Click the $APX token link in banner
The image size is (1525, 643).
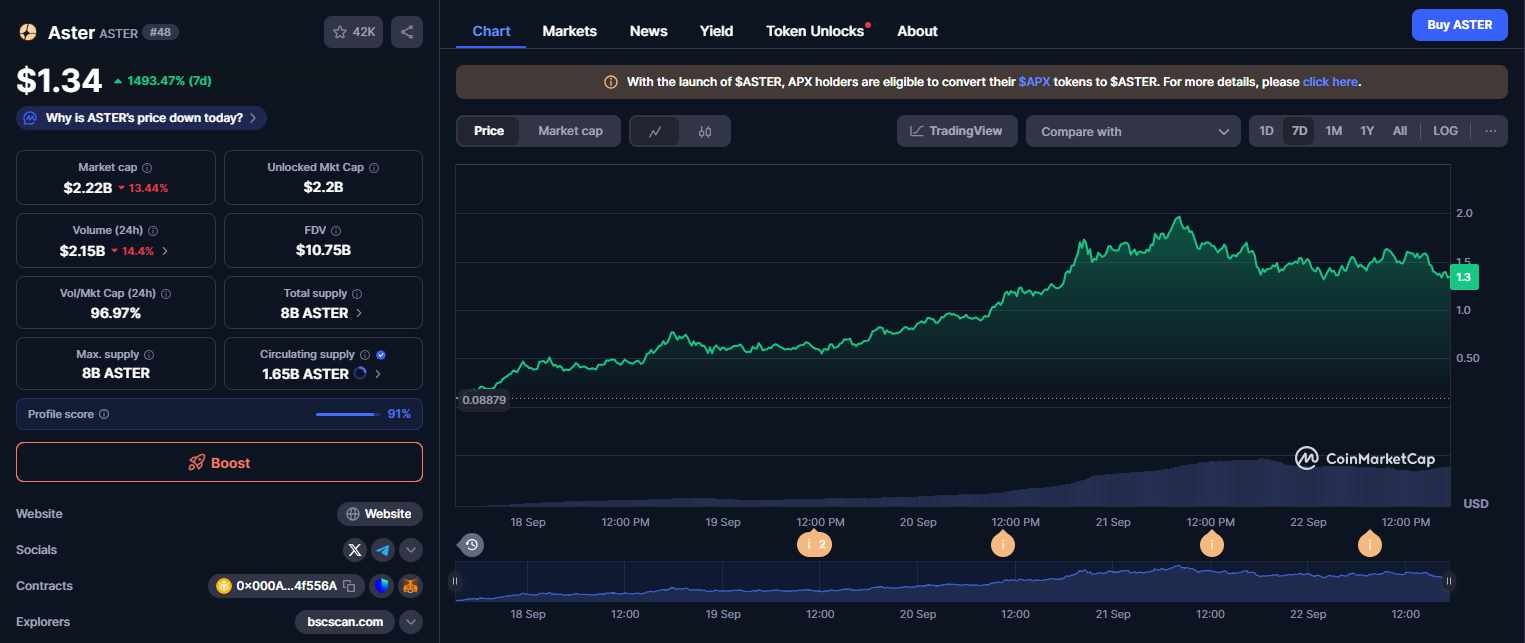(1034, 82)
